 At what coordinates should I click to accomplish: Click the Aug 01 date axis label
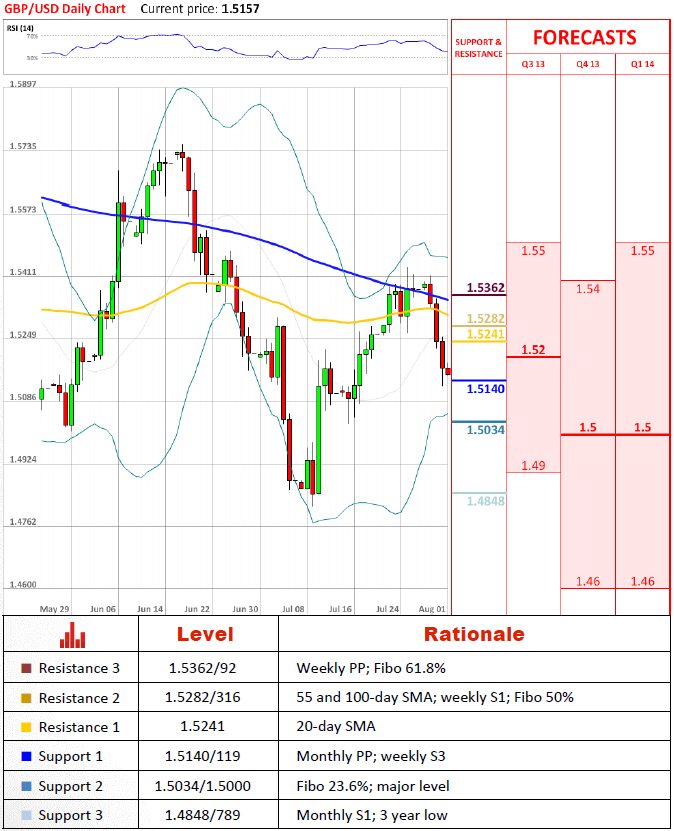tap(432, 609)
